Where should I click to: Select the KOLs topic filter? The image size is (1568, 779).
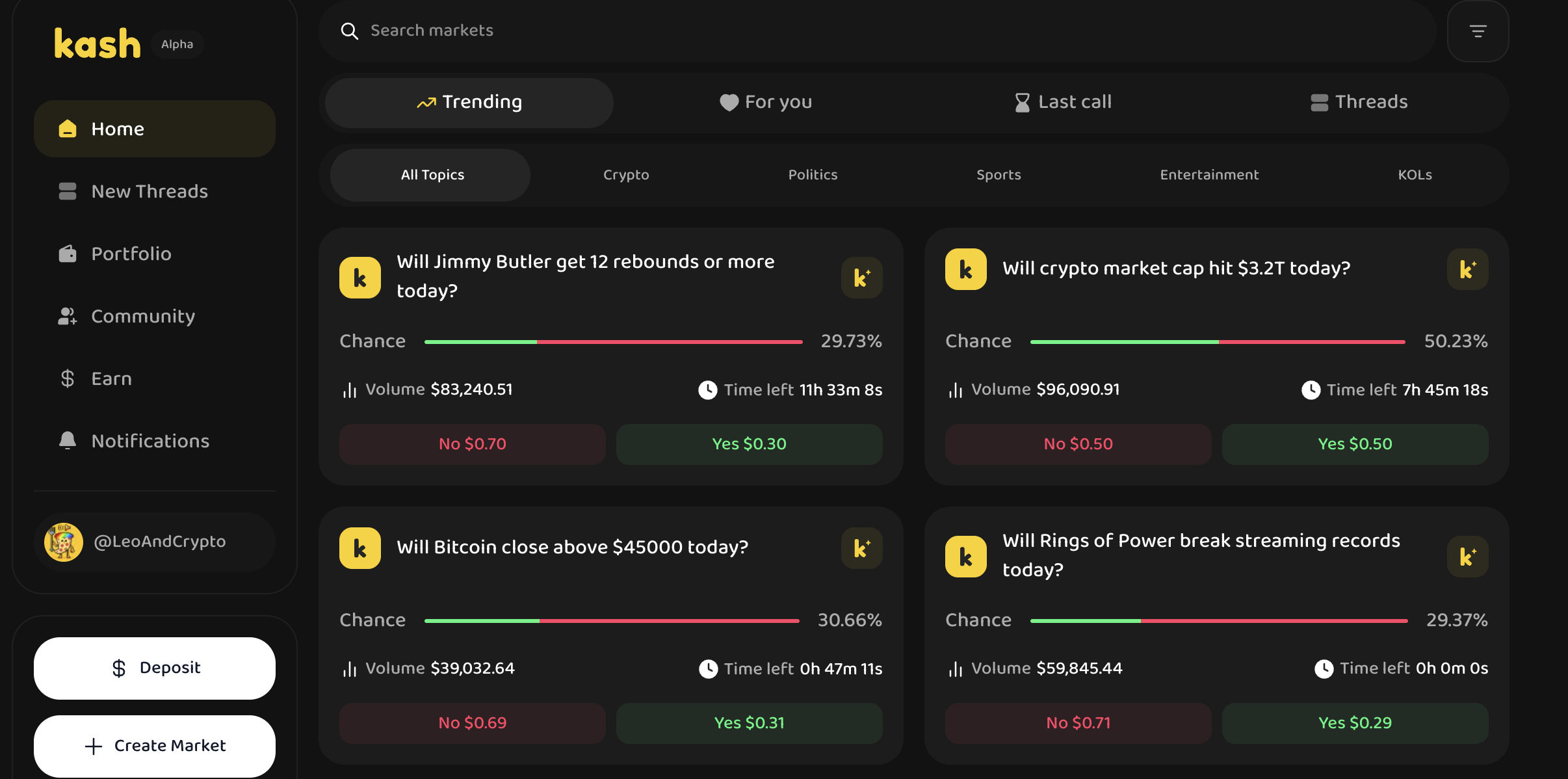click(x=1415, y=175)
